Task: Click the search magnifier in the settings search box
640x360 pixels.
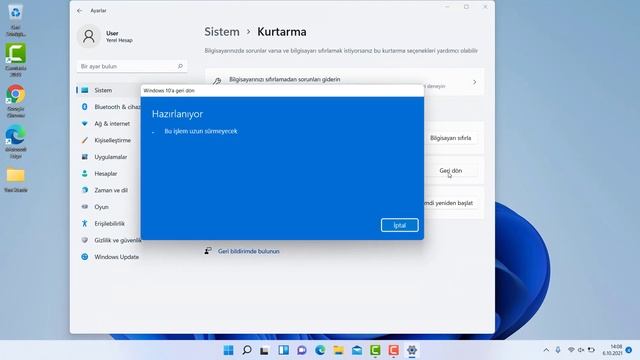Action: [x=180, y=66]
